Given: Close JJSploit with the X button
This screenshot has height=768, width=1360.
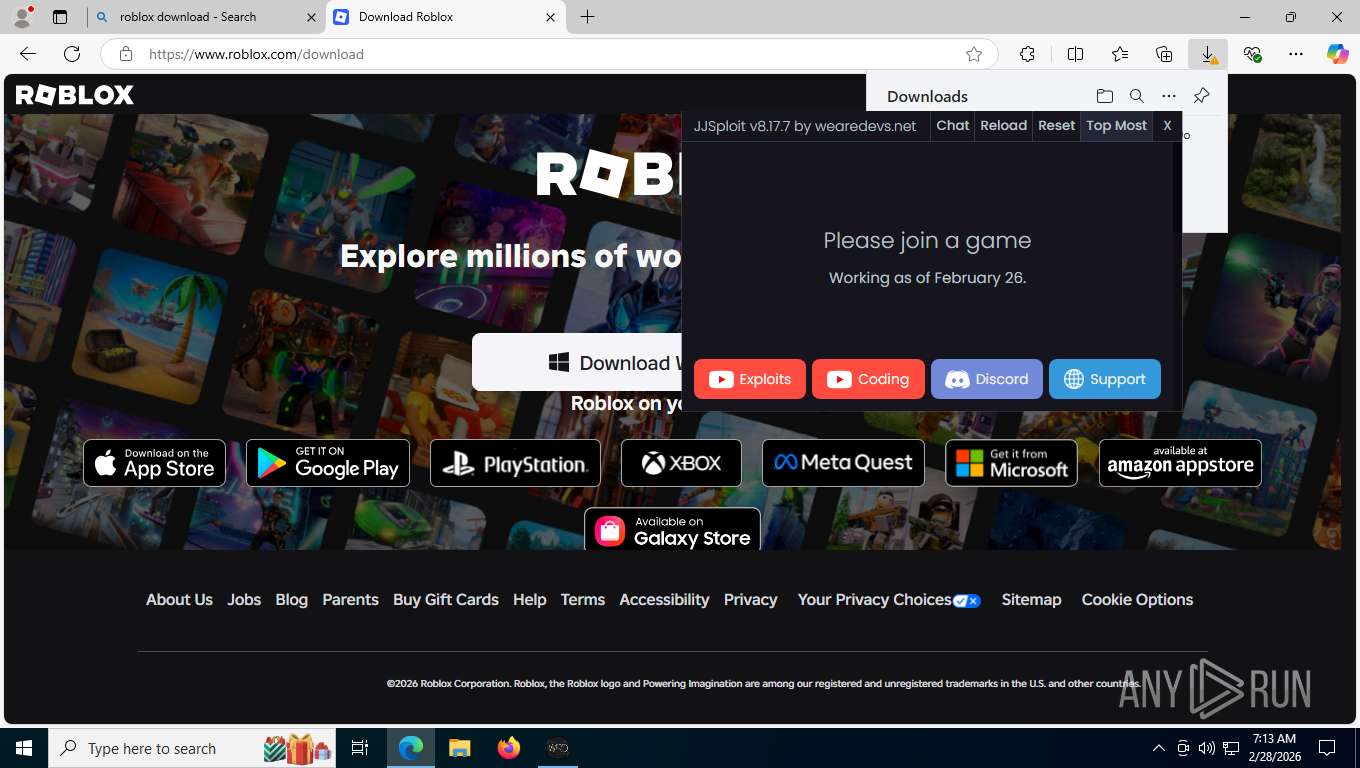Looking at the screenshot, I should pos(1167,126).
